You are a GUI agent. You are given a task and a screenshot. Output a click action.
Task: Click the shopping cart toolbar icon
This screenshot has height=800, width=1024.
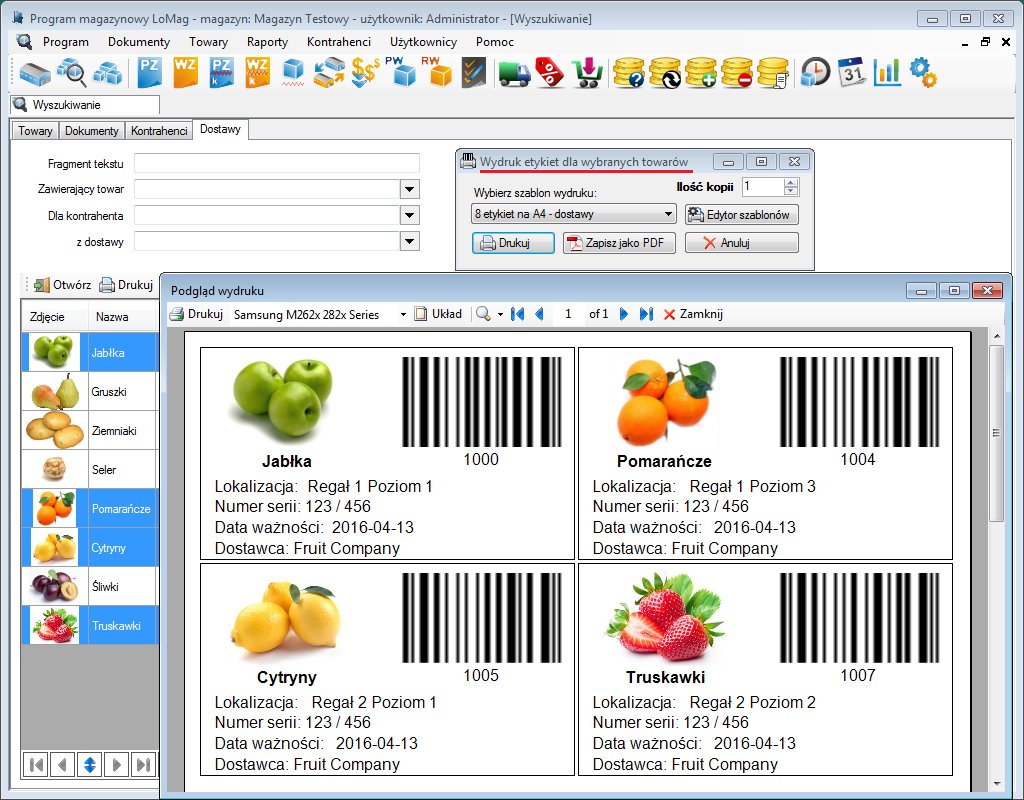(x=585, y=72)
